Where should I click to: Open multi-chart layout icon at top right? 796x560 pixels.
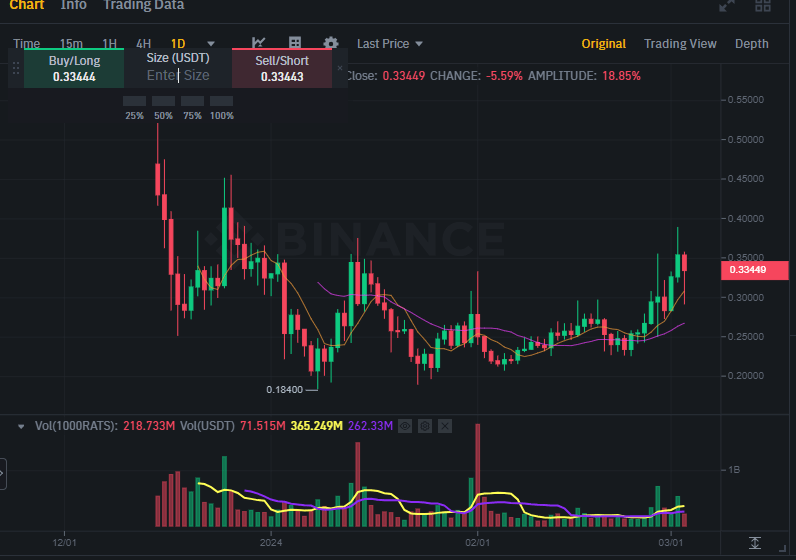pos(762,6)
